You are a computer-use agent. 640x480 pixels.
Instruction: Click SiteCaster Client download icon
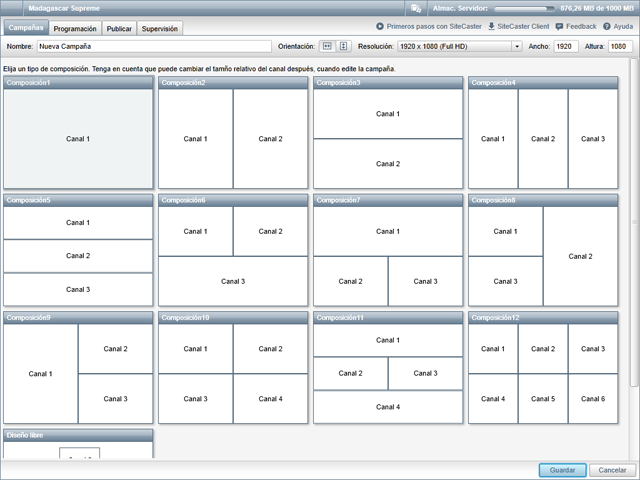[491, 26]
